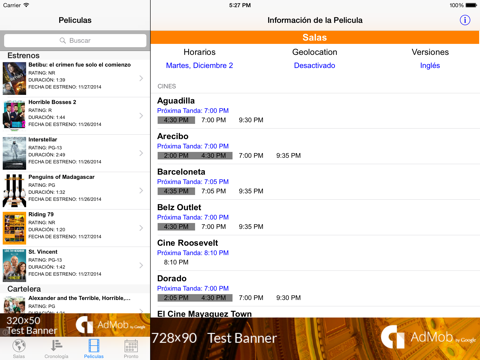This screenshot has width=480, height=360.
Task: Select the Peliculas tab icon
Action: 94,348
